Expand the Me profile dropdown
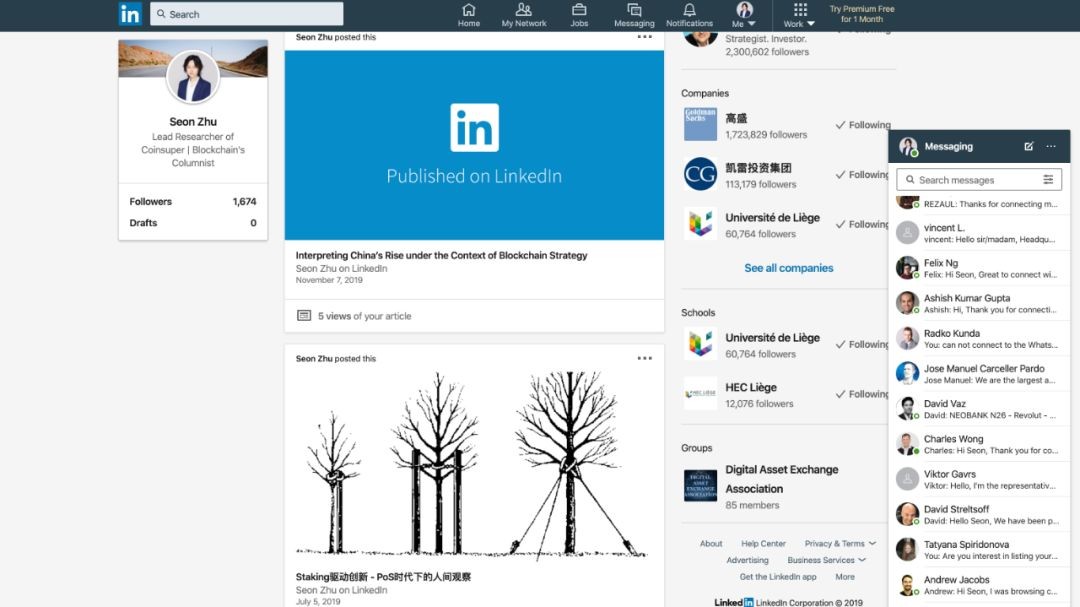 tap(744, 14)
